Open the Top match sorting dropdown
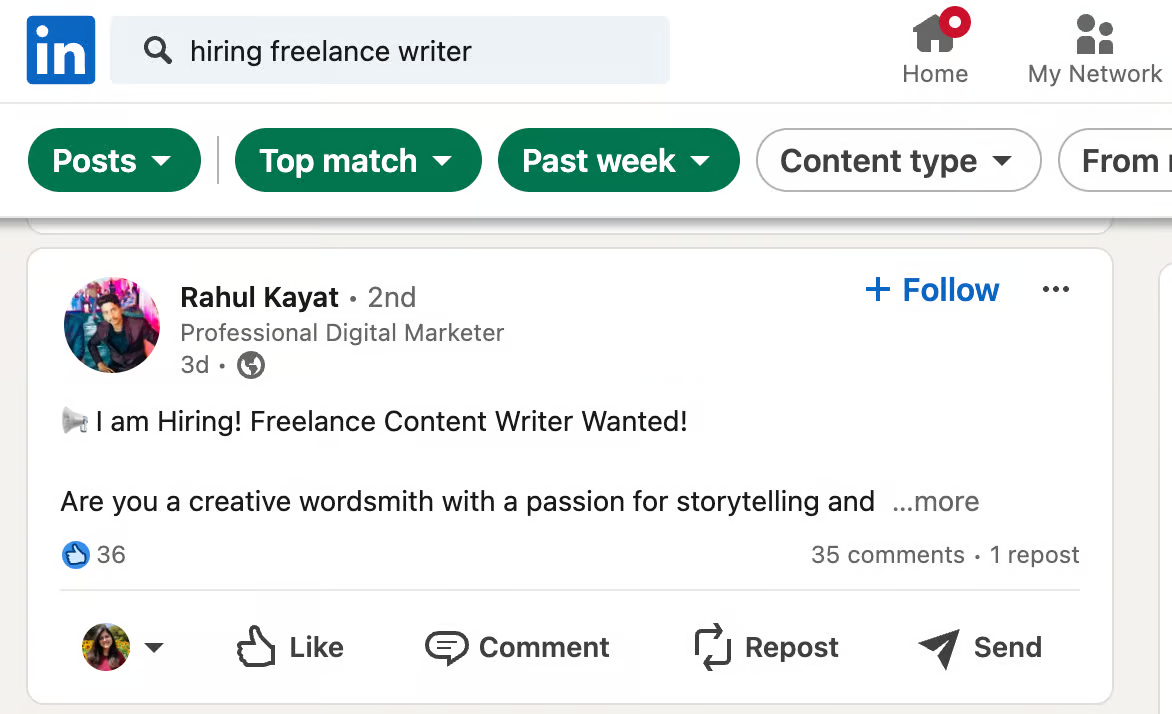1172x714 pixels. [x=357, y=160]
